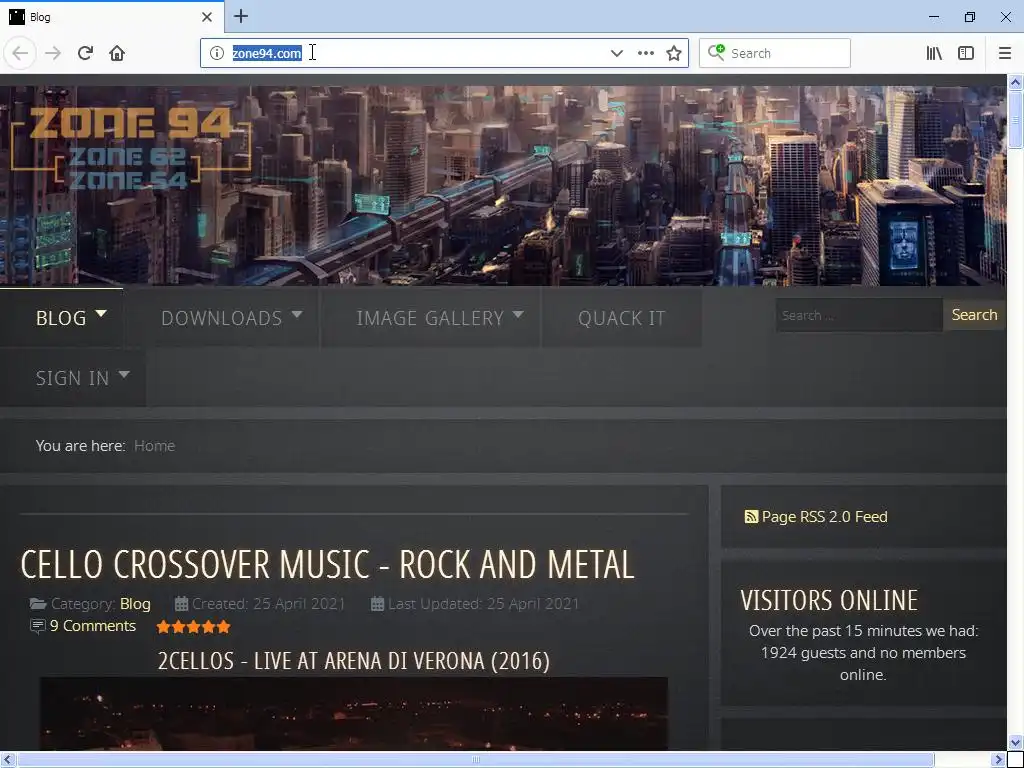Bookmark this page with star icon
This screenshot has height=768, width=1024.
(674, 53)
